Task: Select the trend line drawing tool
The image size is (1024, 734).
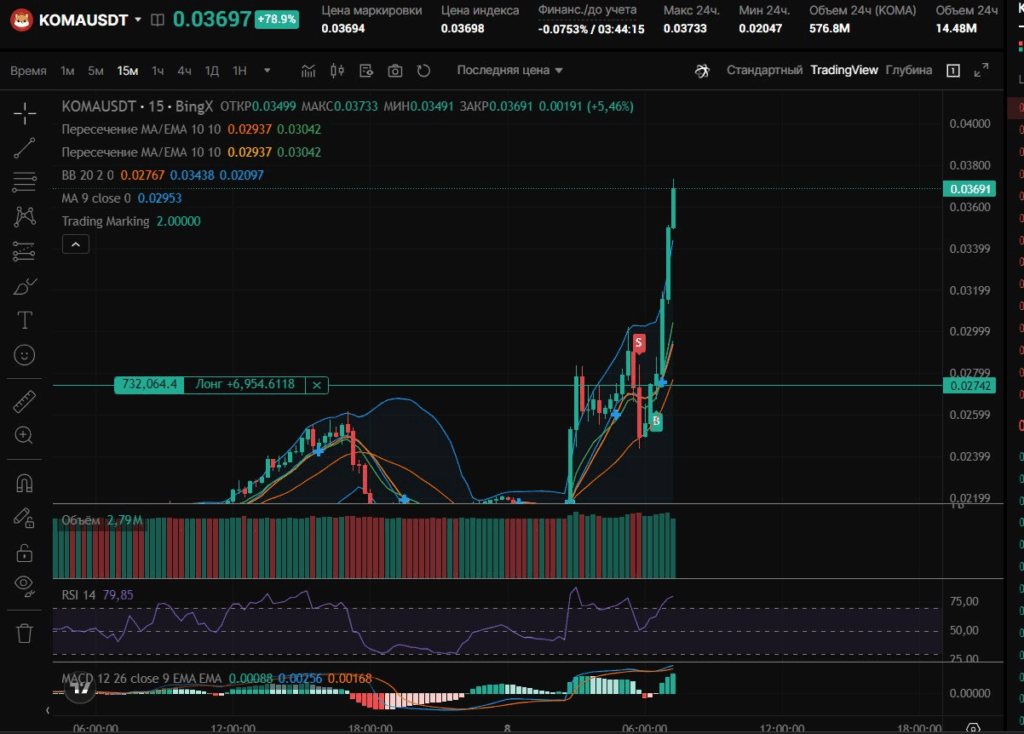Action: pyautogui.click(x=25, y=148)
